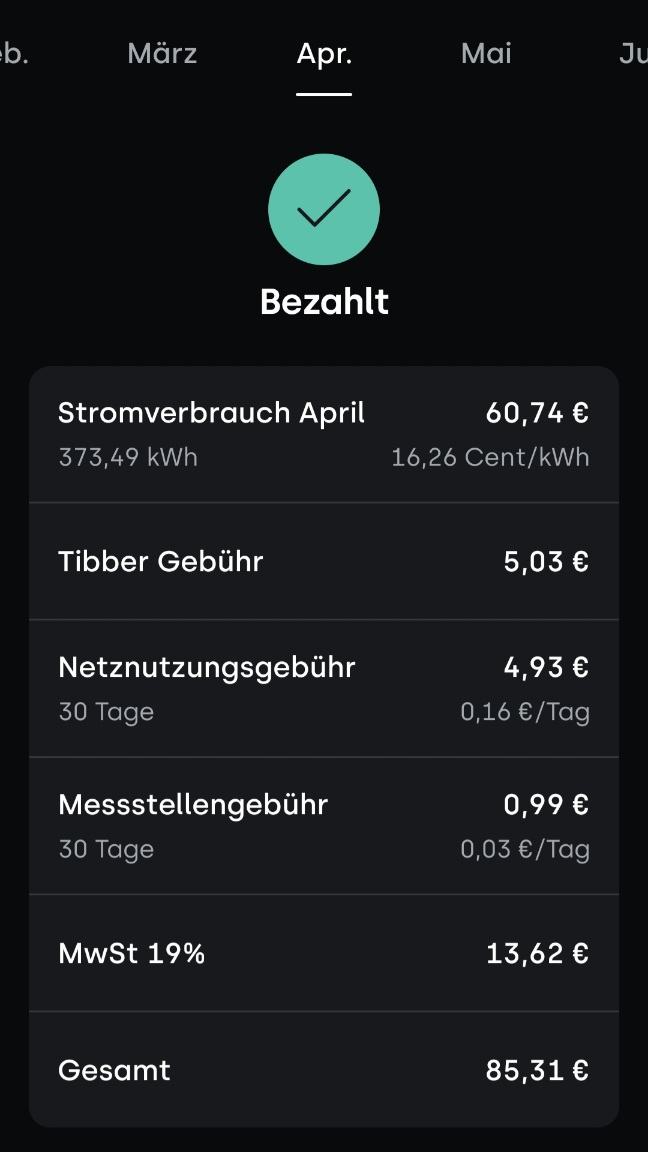The height and width of the screenshot is (1152, 648).
Task: Go to the partially visible Feb. tab
Action: [x=14, y=54]
